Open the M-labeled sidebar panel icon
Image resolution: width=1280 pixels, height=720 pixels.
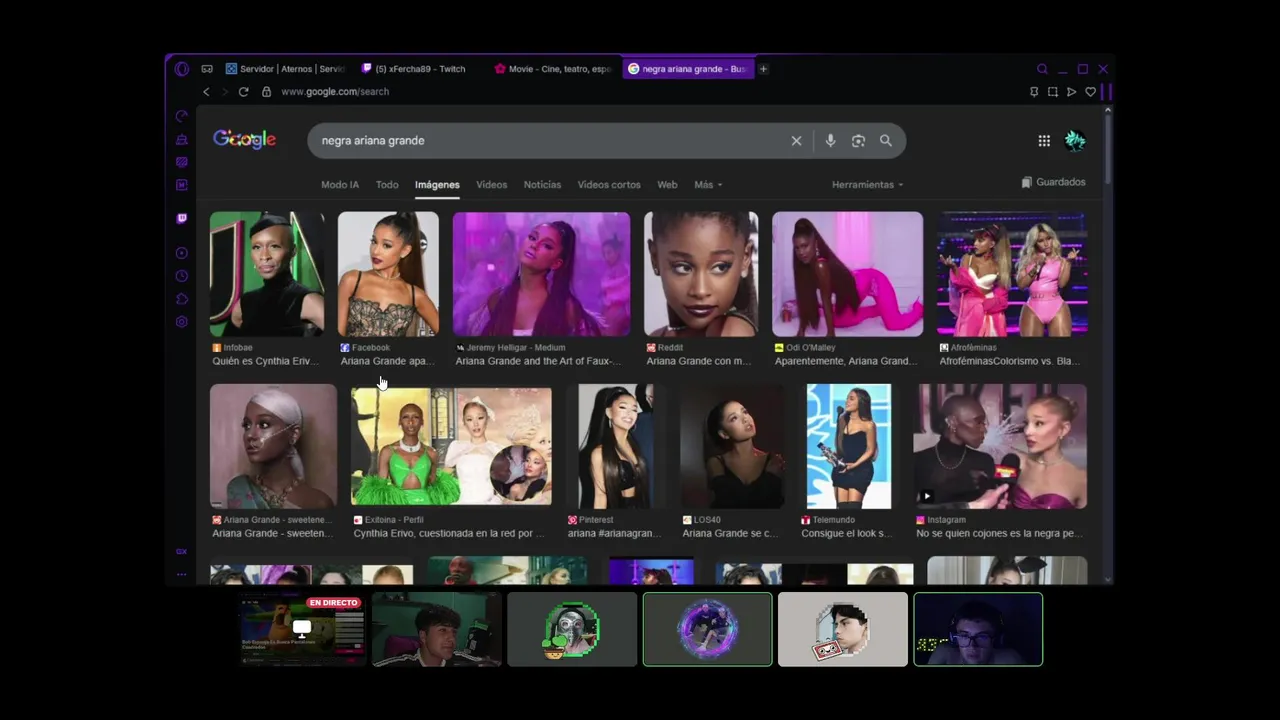182,185
